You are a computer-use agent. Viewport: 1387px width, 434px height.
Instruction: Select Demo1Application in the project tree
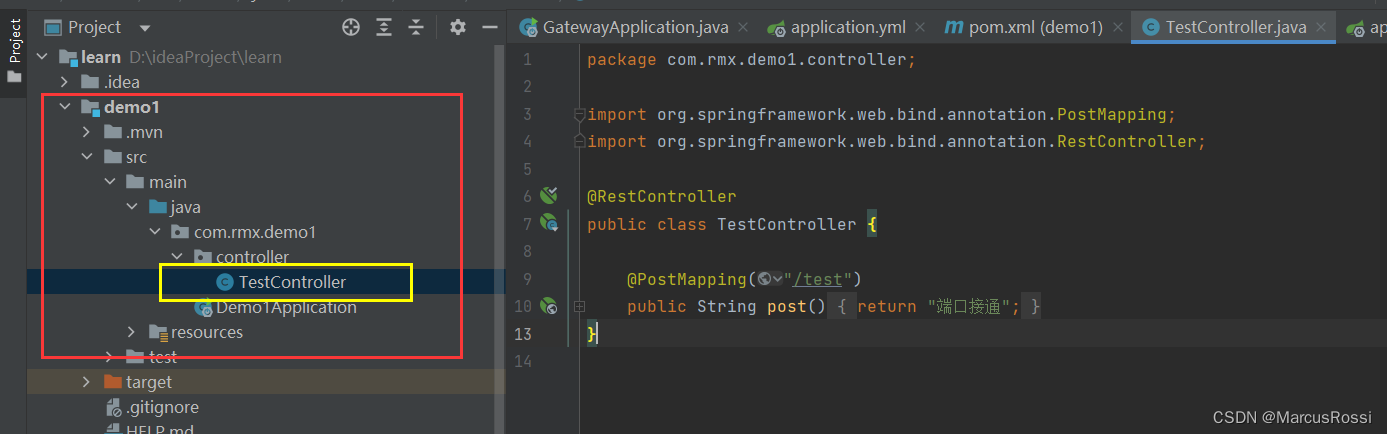tap(286, 307)
